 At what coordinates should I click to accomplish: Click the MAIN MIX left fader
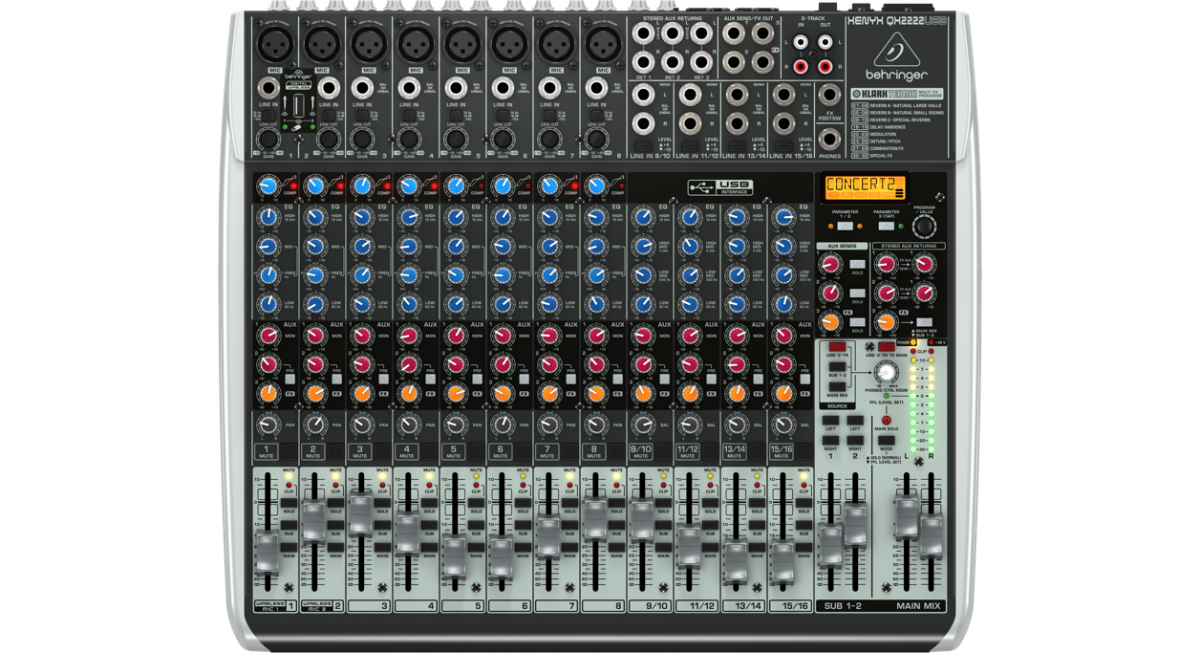[906, 518]
